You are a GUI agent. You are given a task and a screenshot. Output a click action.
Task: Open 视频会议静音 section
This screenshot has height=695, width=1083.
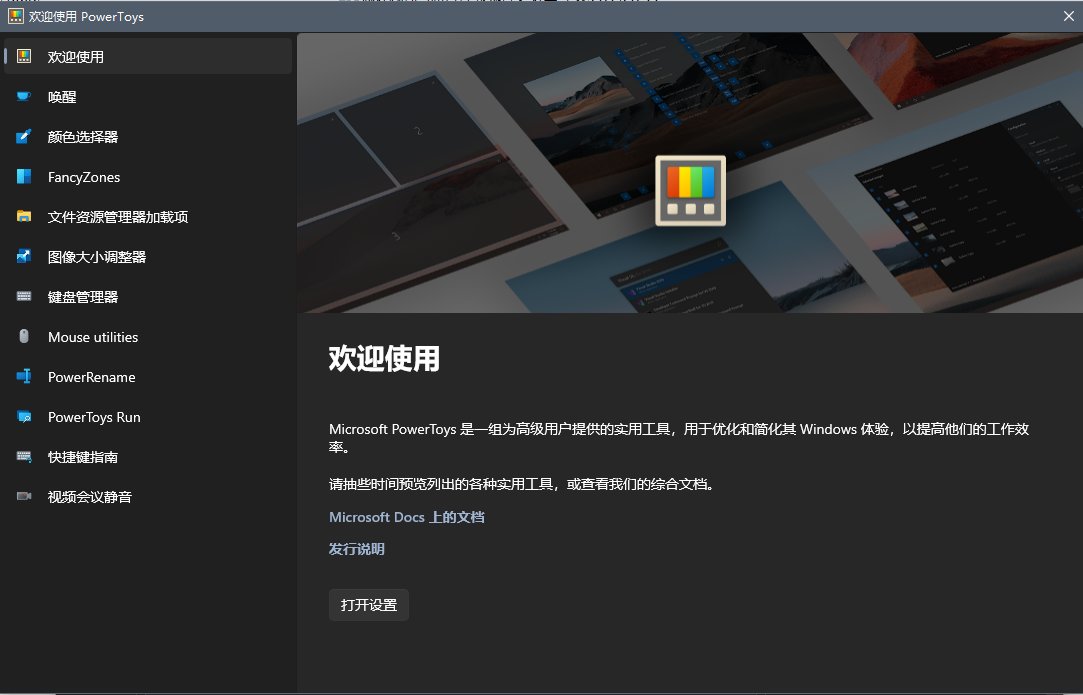148,497
